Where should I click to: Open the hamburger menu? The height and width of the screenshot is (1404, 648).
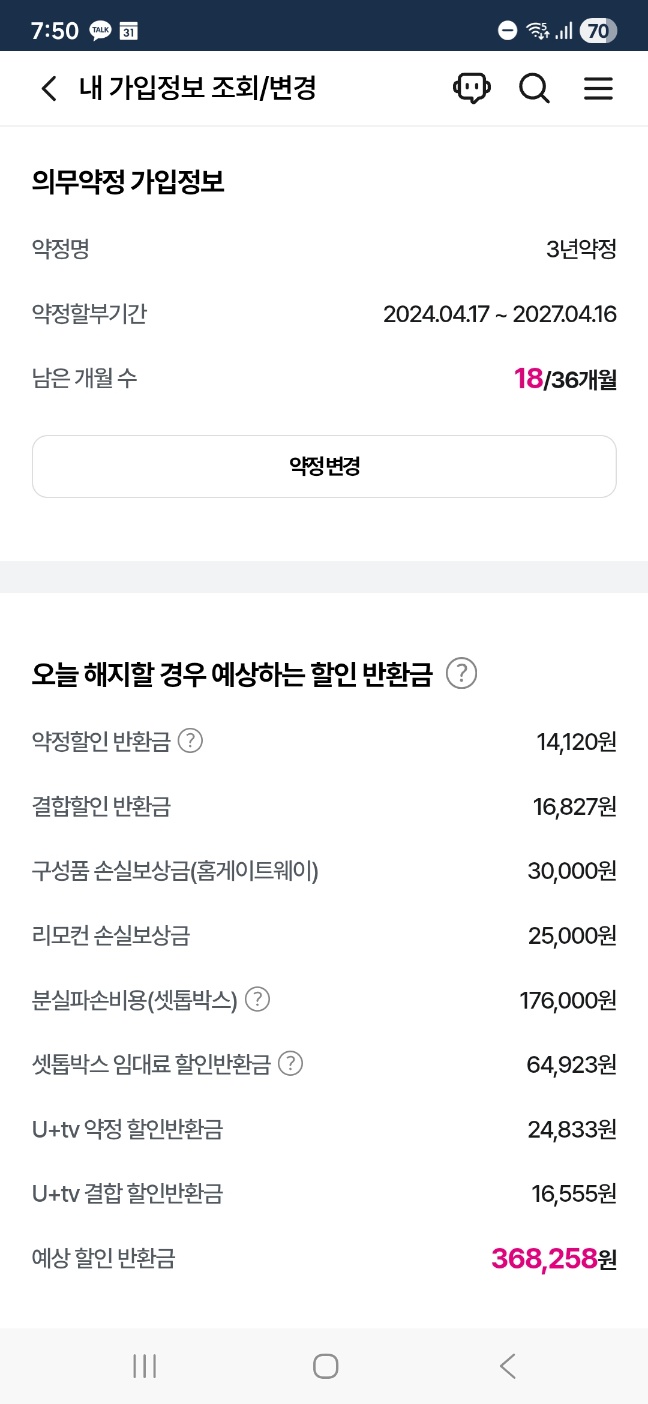598,89
